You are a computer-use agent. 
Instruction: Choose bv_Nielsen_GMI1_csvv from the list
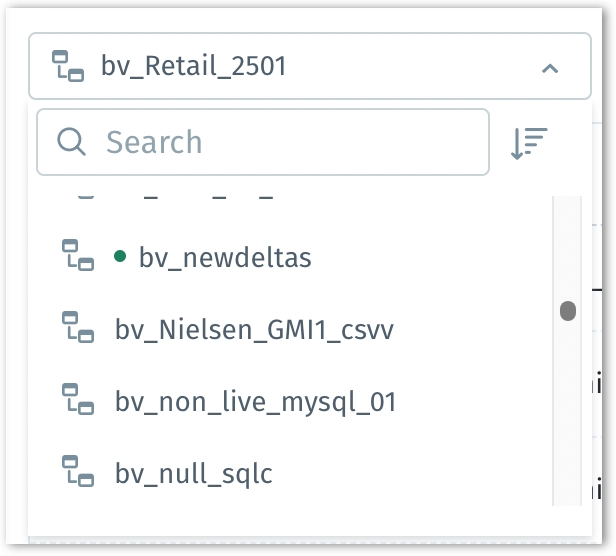click(x=254, y=330)
